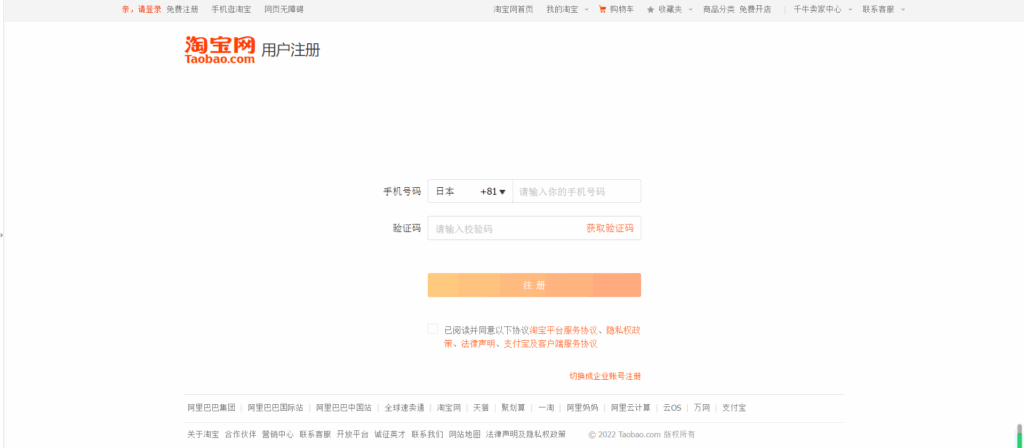Screen dimensions: 1024x448
Task: Open 阿里巴巴集团 footer link
Action: pos(211,408)
